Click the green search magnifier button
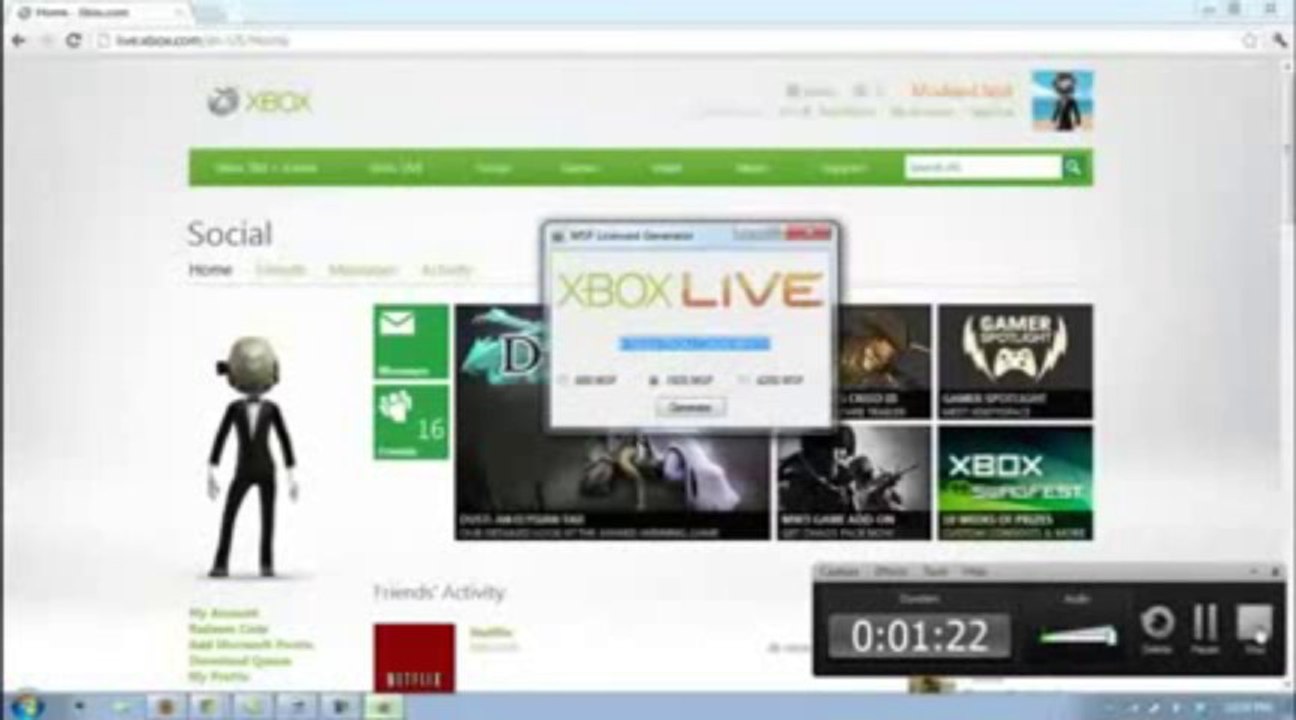This screenshot has width=1296, height=720. 1073,167
